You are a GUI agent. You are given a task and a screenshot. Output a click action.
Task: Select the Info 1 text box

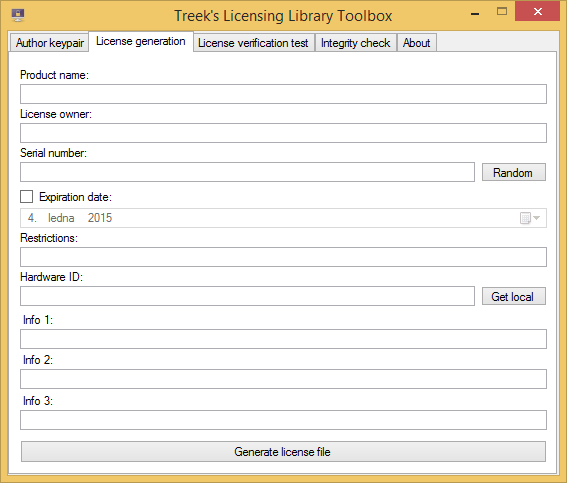tap(283, 339)
